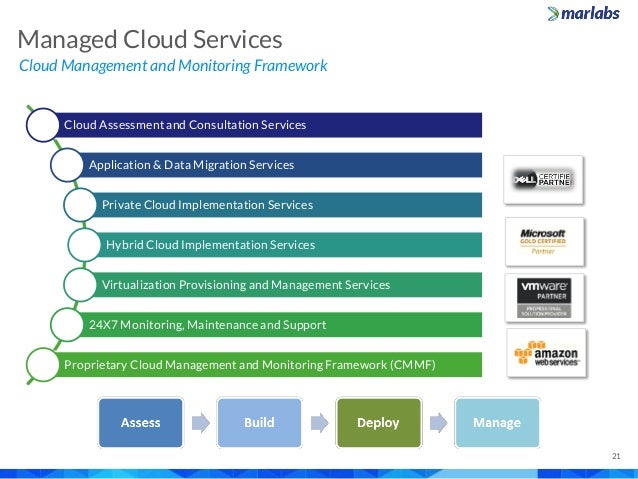Click the Marlabs logo
The height and width of the screenshot is (479, 638).
pos(583,13)
